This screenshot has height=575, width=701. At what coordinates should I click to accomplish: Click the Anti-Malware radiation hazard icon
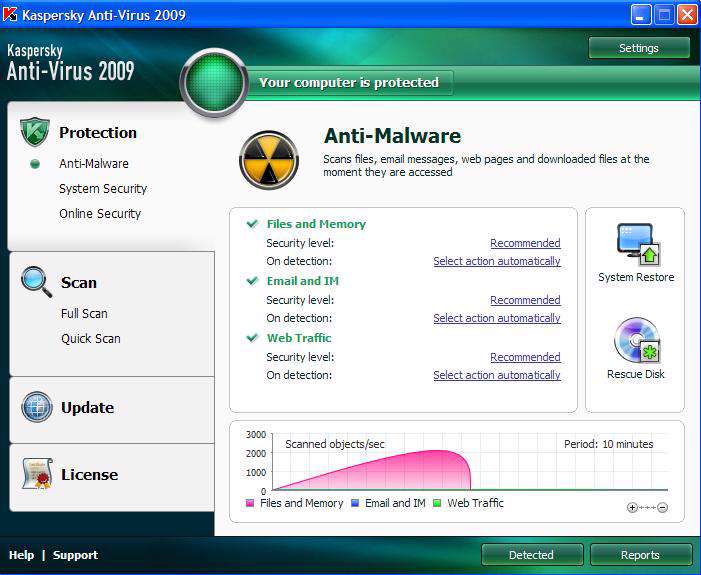pyautogui.click(x=269, y=160)
